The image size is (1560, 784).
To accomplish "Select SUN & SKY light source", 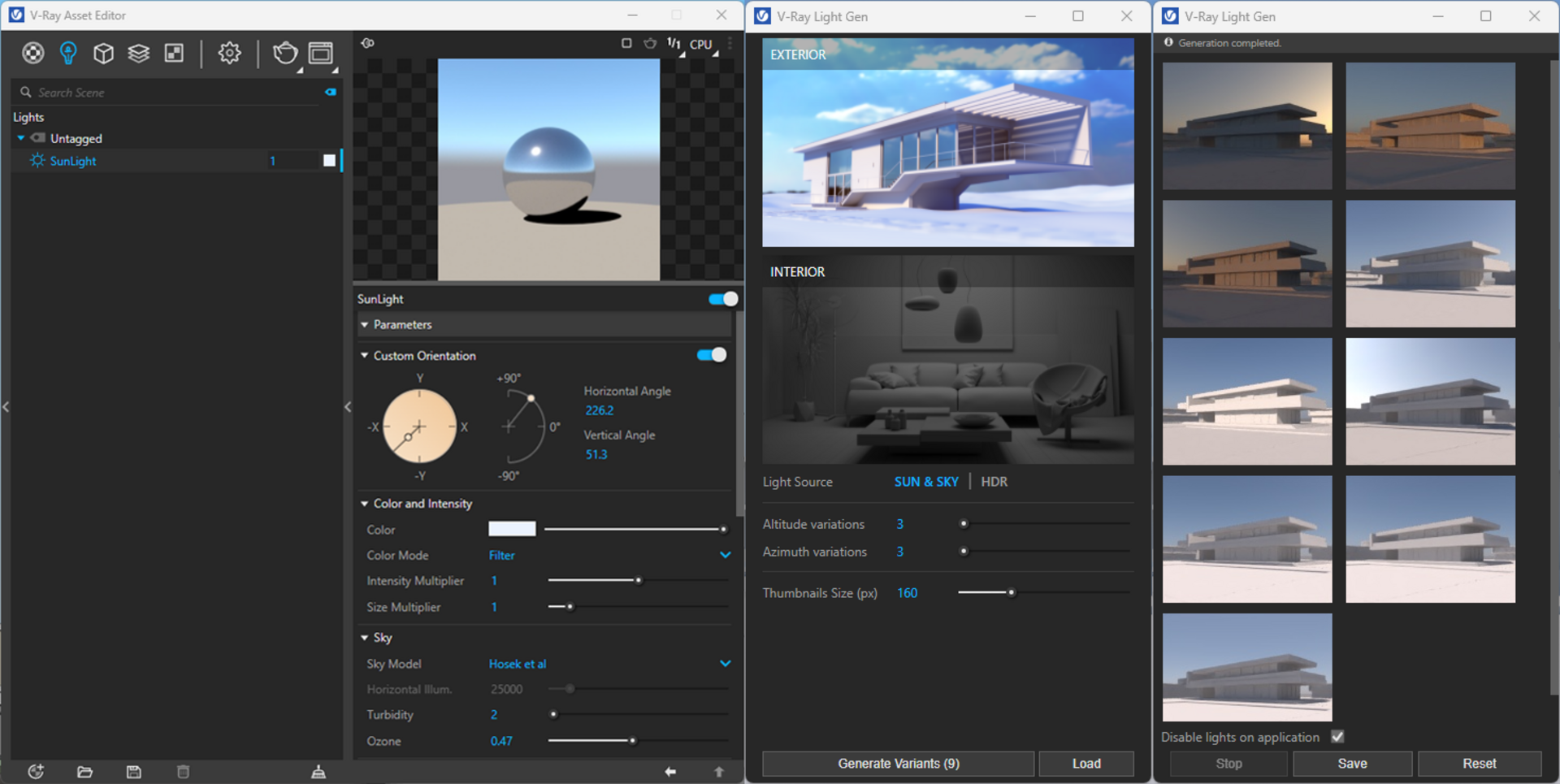I will [x=926, y=482].
